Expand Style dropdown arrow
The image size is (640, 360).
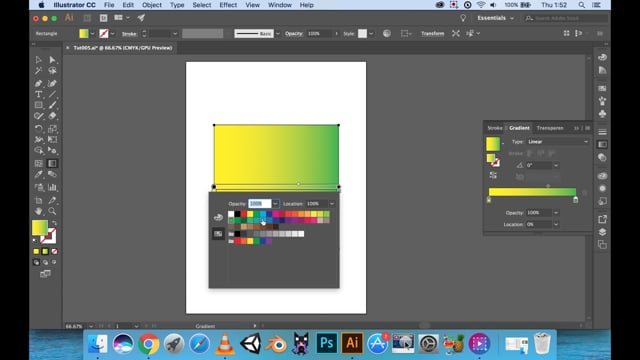[x=371, y=33]
